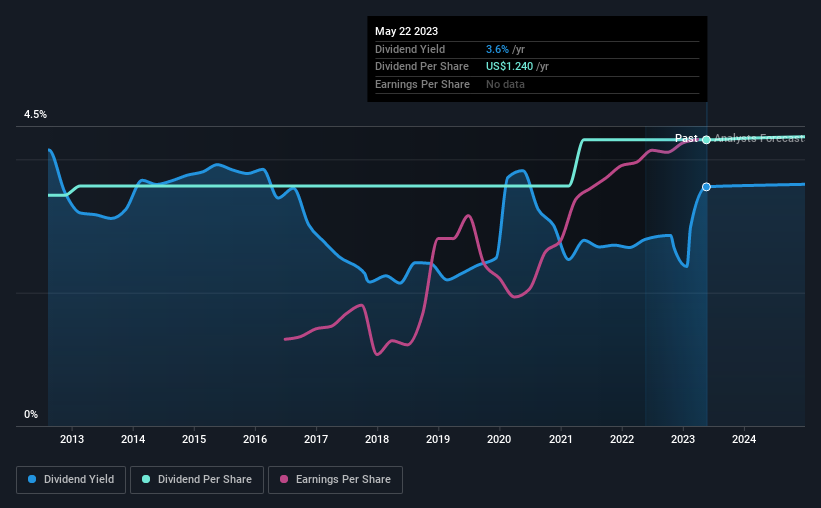Click the 3.6% dividend yield value
Viewport: 821px width, 508px height.
click(497, 49)
